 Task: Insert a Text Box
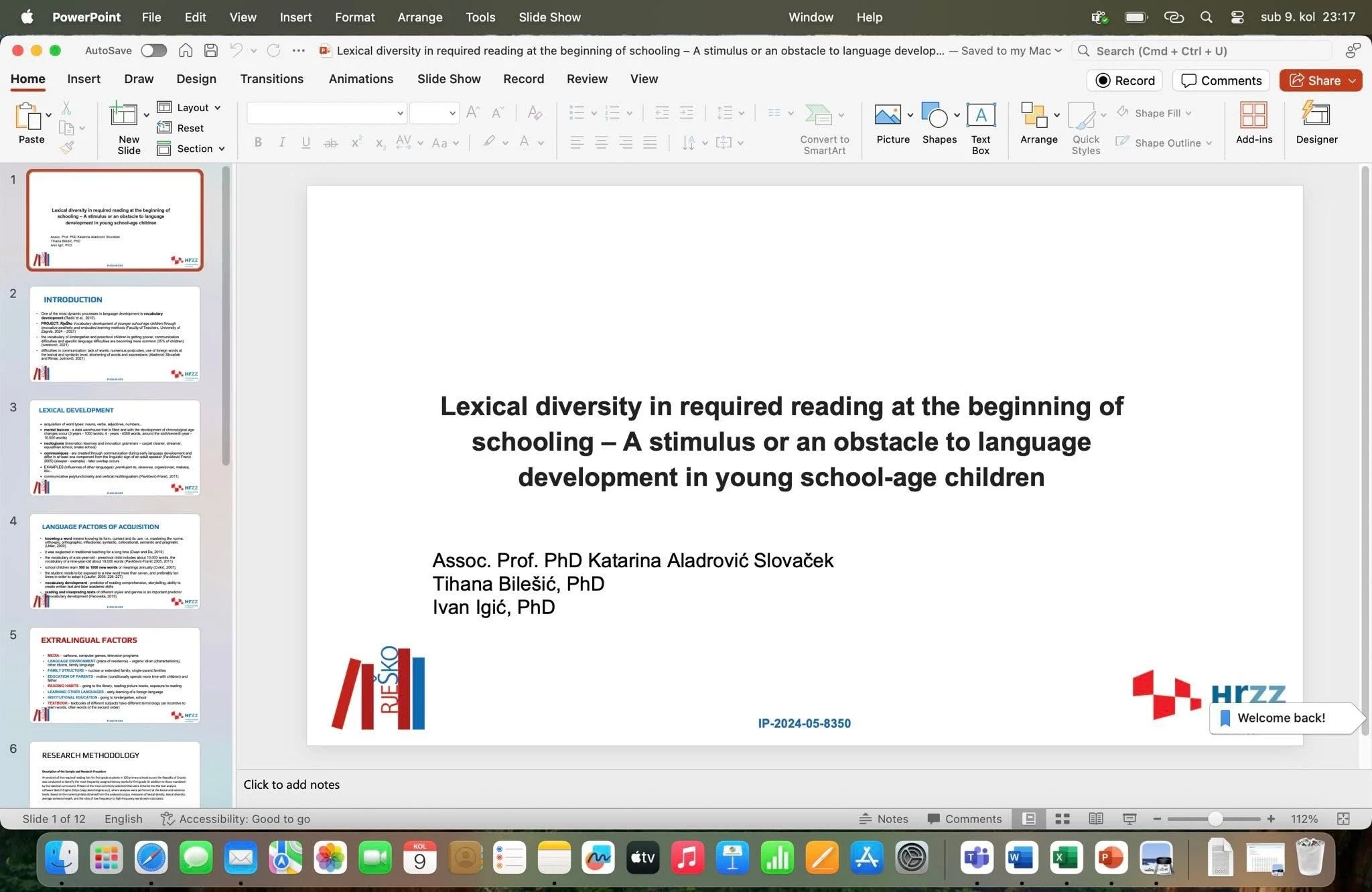980,116
